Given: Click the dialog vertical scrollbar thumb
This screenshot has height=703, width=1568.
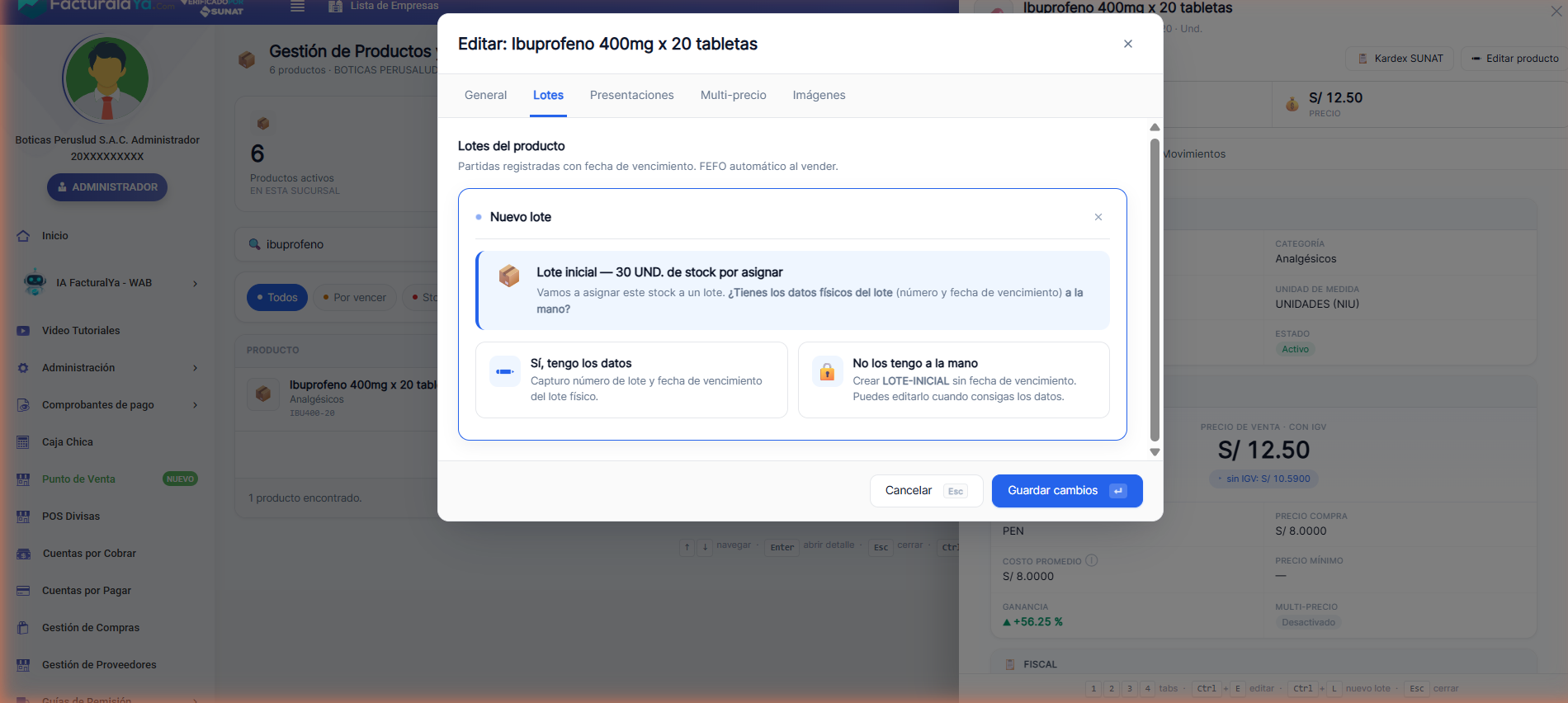Looking at the screenshot, I should click(1155, 289).
